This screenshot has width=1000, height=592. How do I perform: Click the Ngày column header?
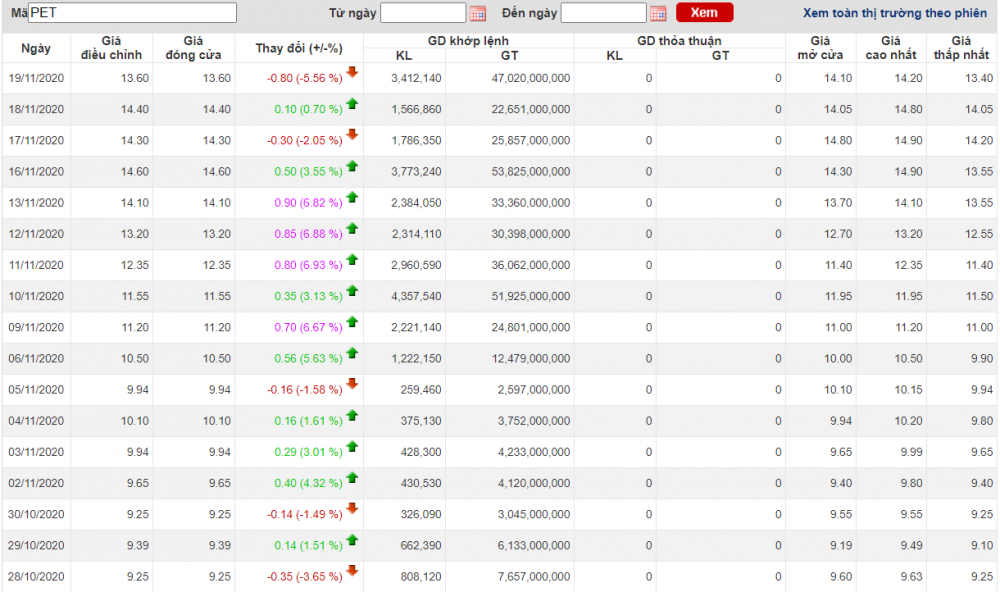click(36, 48)
